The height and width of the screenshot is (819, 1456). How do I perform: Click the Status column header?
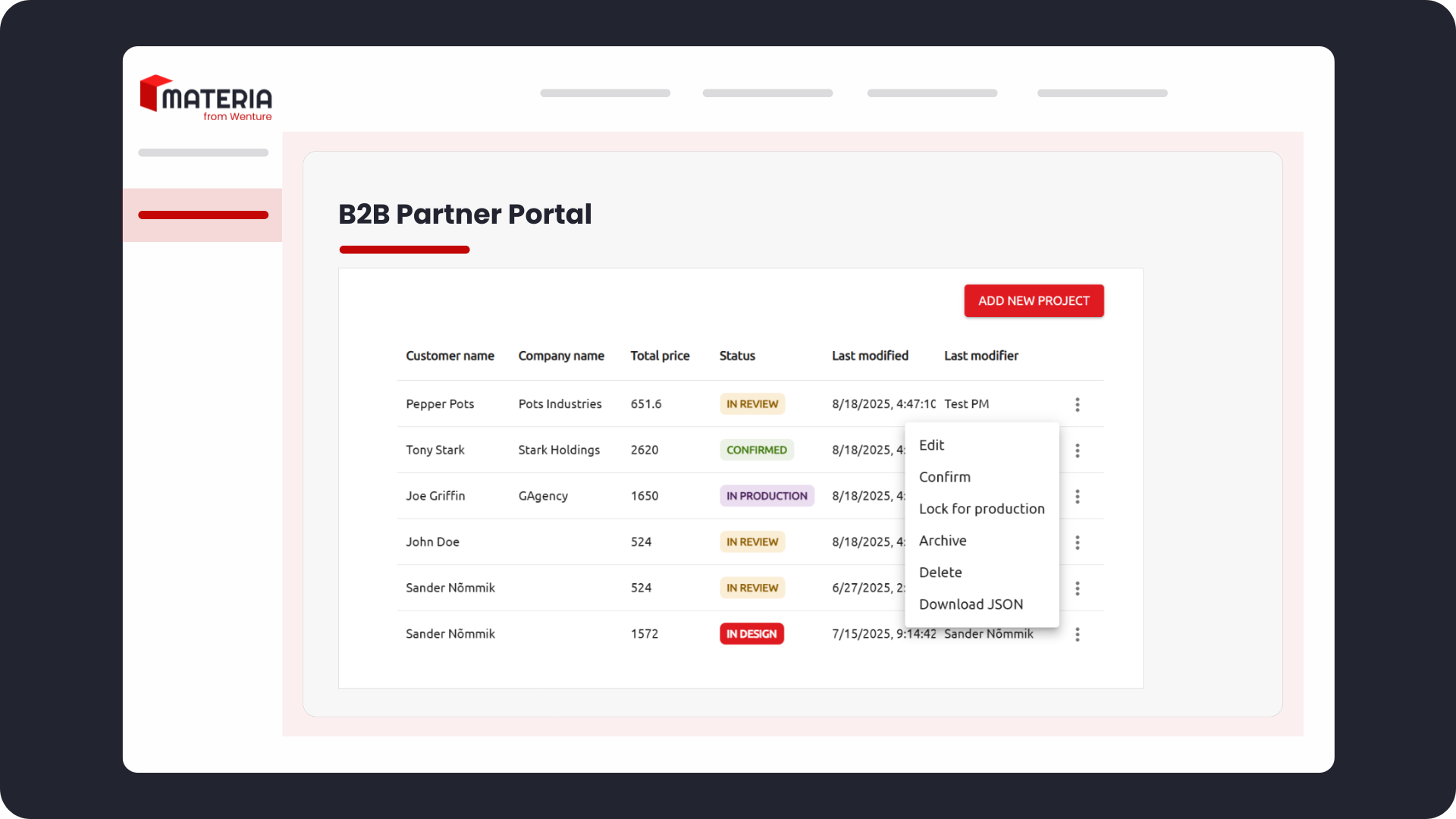737,356
